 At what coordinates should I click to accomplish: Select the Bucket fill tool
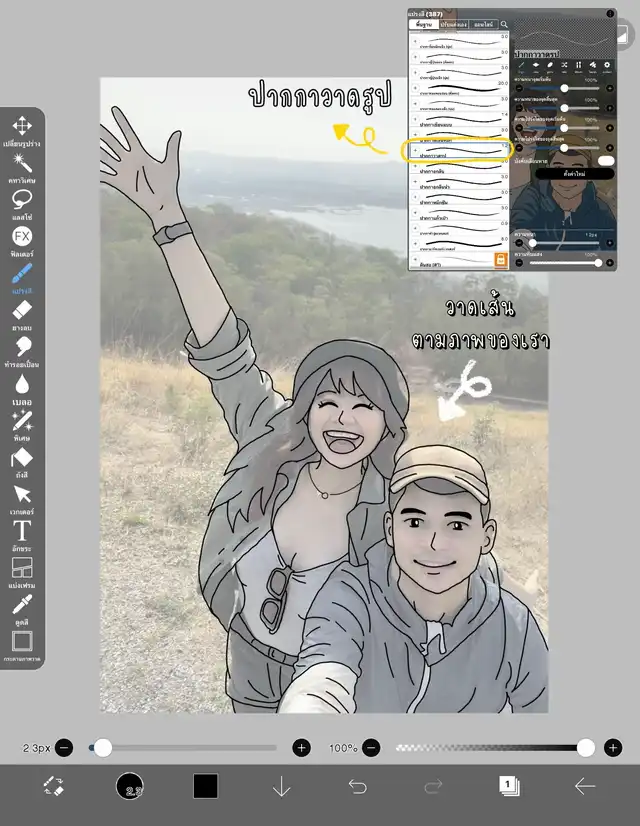pos(21,457)
